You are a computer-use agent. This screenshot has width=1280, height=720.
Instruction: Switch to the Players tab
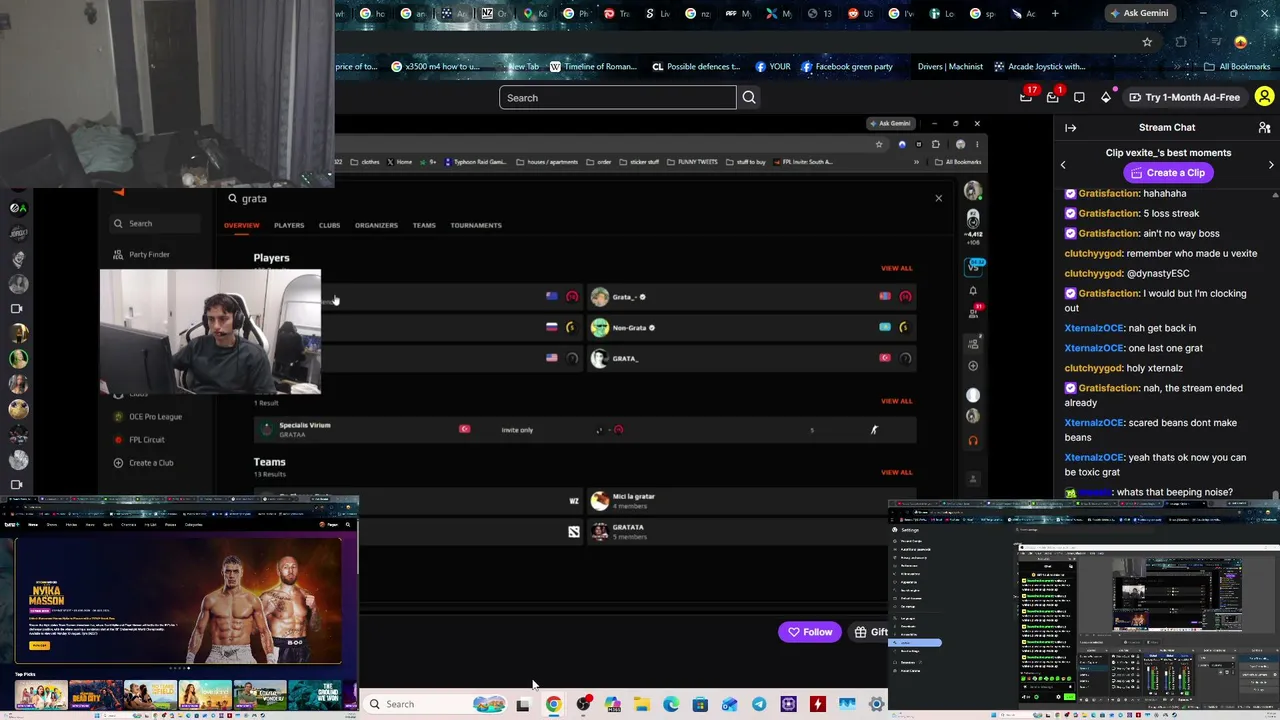pyautogui.click(x=289, y=225)
